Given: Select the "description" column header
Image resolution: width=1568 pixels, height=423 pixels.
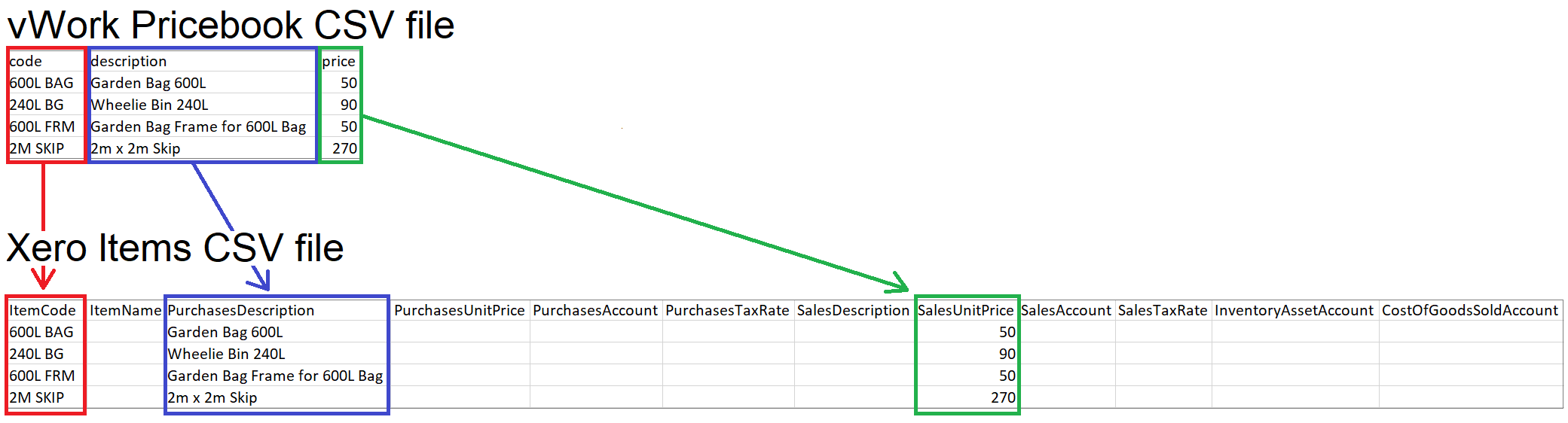Looking at the screenshot, I should (x=129, y=61).
